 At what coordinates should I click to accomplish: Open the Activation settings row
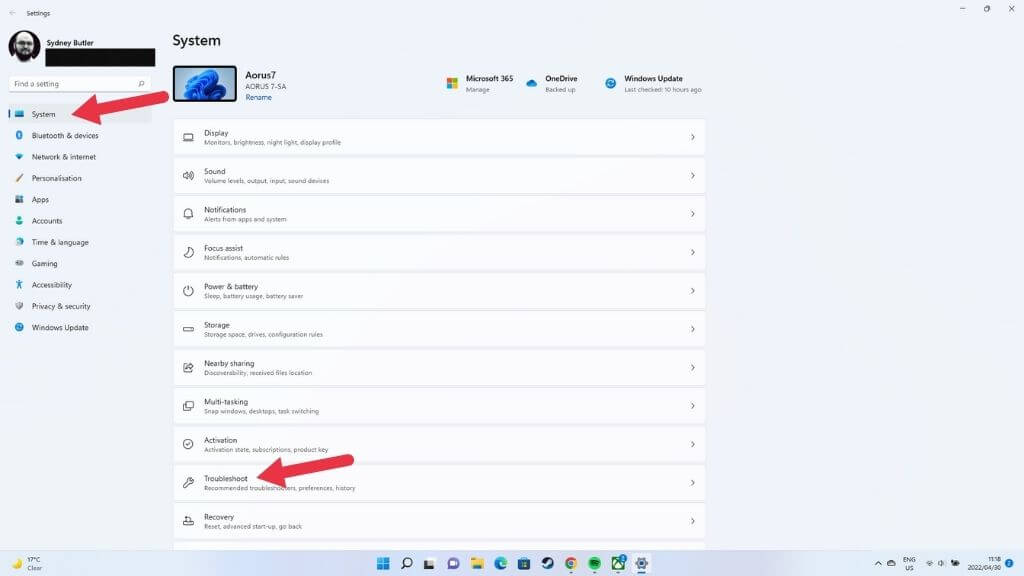[439, 444]
